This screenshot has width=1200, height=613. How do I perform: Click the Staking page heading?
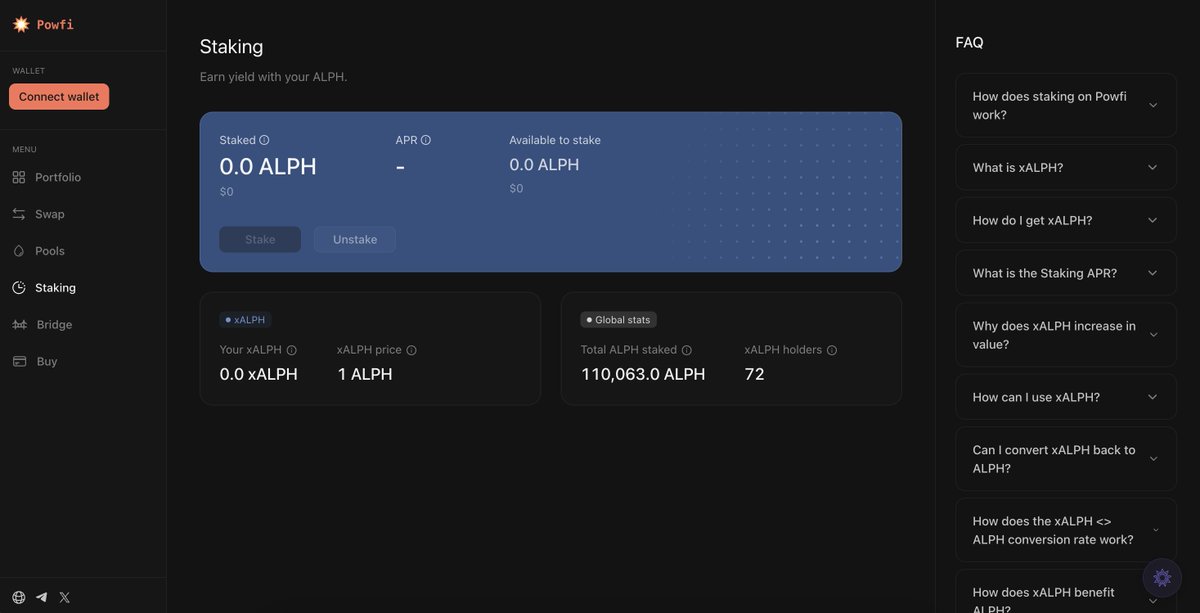pyautogui.click(x=232, y=46)
